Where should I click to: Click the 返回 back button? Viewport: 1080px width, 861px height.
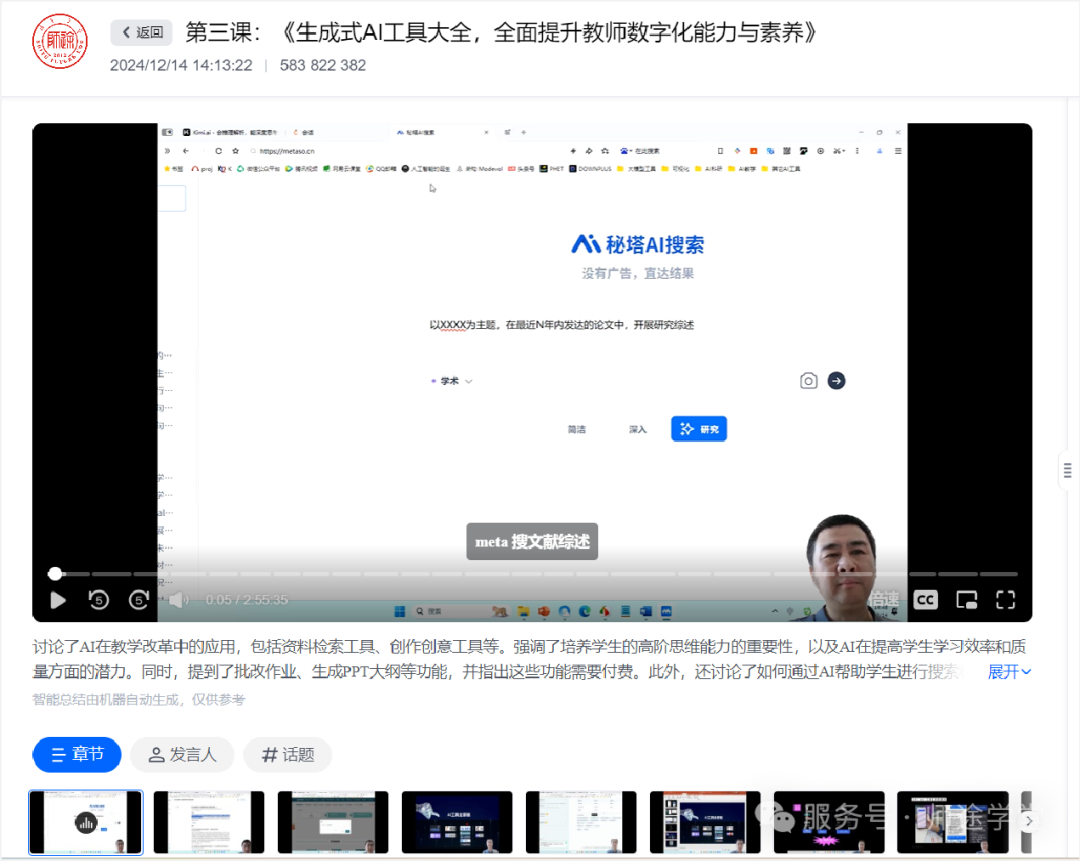[x=140, y=32]
